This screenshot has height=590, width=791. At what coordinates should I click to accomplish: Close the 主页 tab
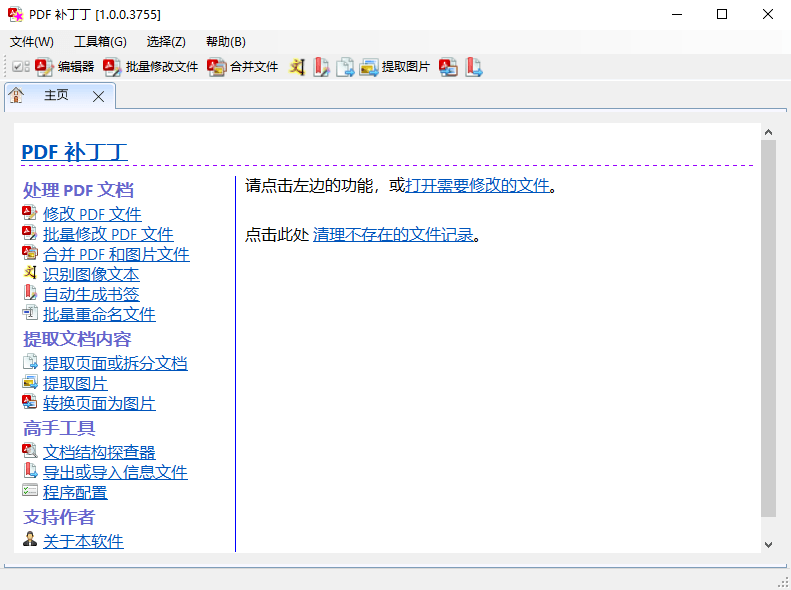pyautogui.click(x=98, y=96)
